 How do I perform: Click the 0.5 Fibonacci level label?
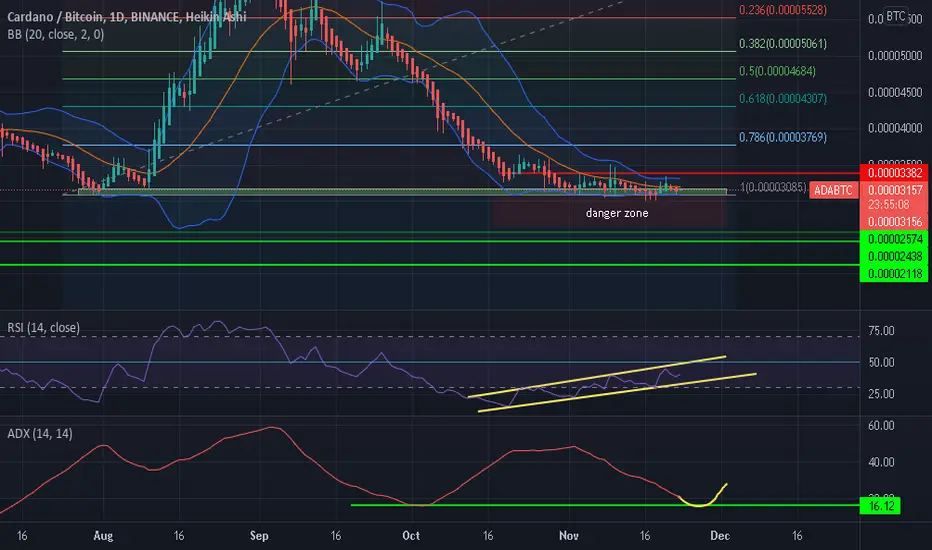coord(777,71)
